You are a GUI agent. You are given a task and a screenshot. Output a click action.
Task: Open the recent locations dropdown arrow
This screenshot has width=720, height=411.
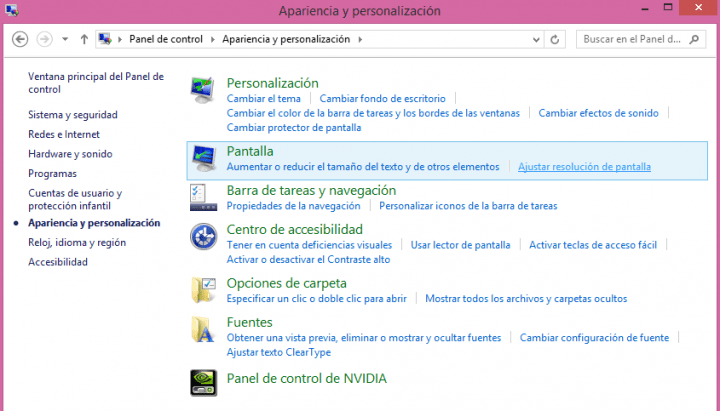(x=65, y=39)
